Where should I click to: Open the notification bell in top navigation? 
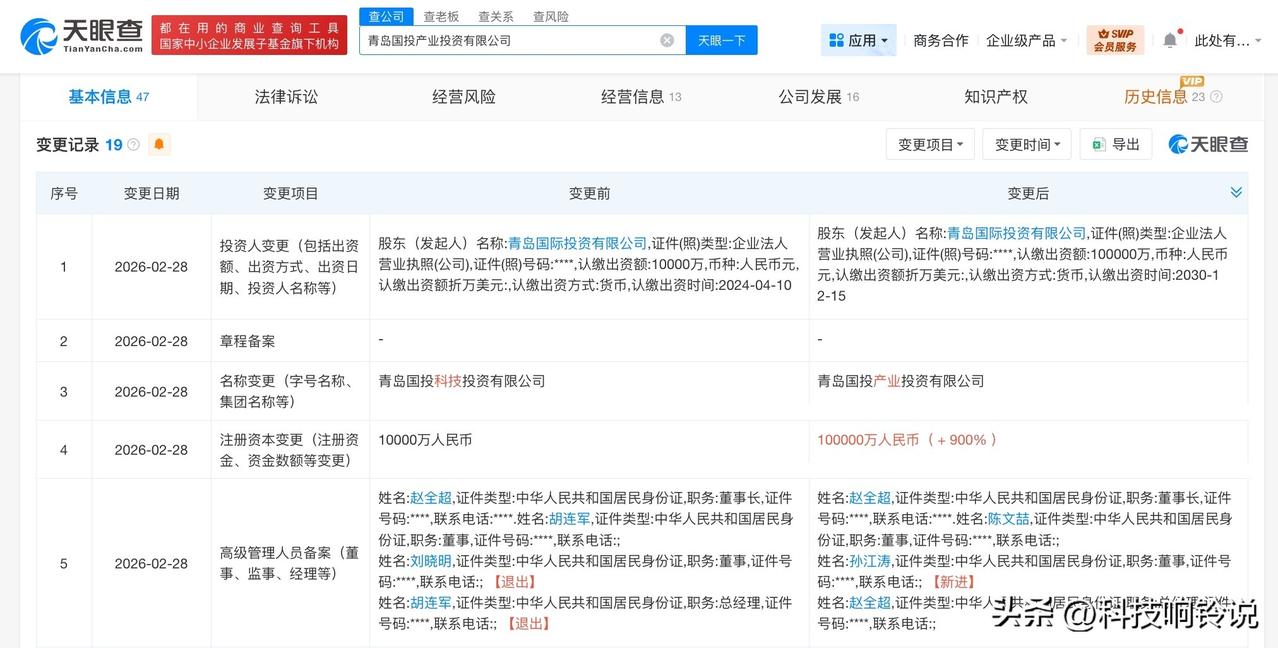(x=1169, y=37)
